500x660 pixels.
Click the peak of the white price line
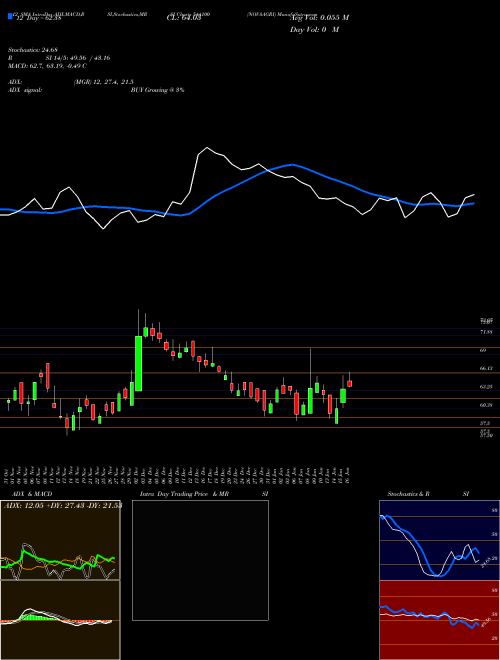click(207, 148)
